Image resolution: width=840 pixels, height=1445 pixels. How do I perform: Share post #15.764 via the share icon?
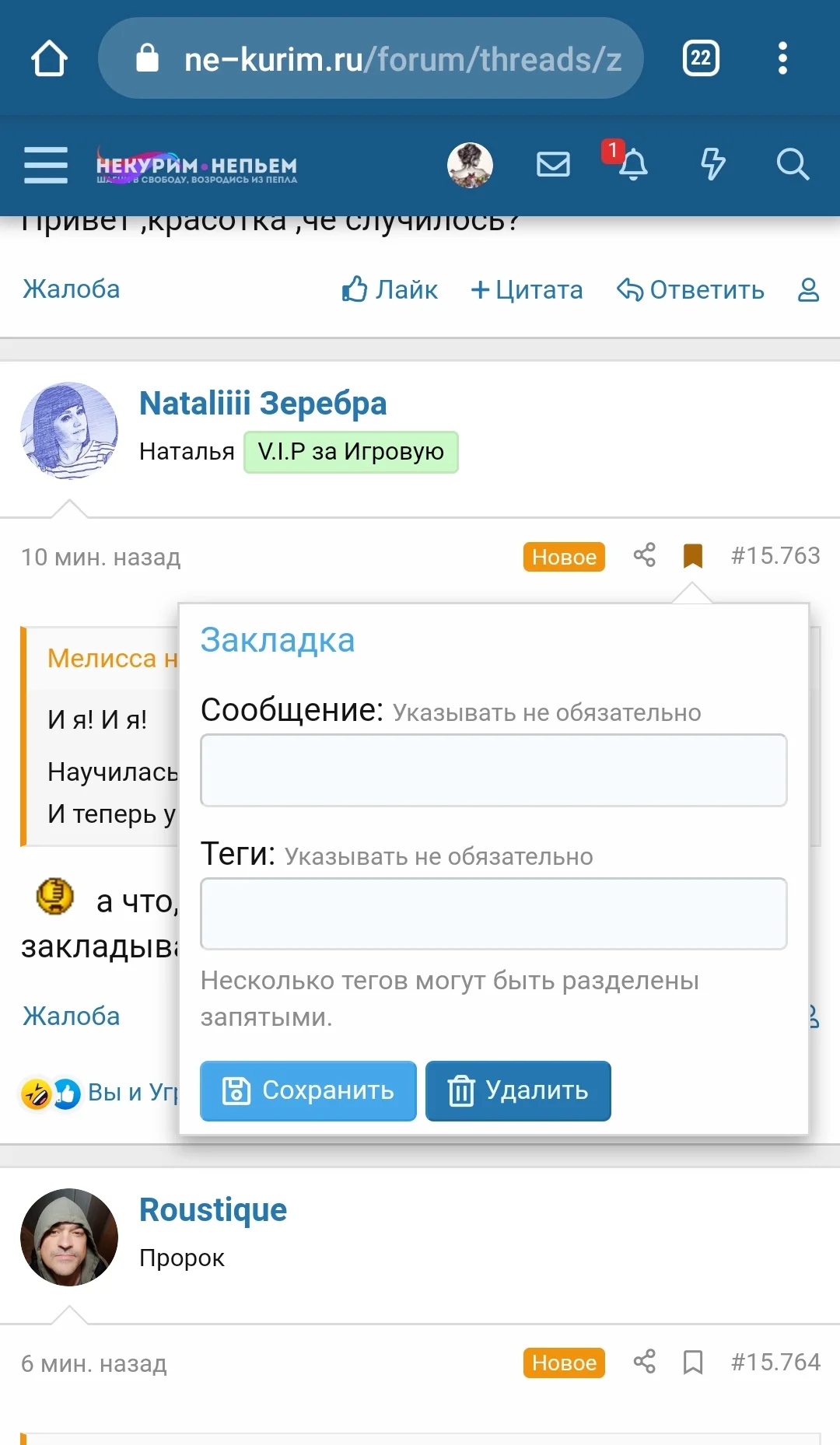click(x=645, y=1362)
